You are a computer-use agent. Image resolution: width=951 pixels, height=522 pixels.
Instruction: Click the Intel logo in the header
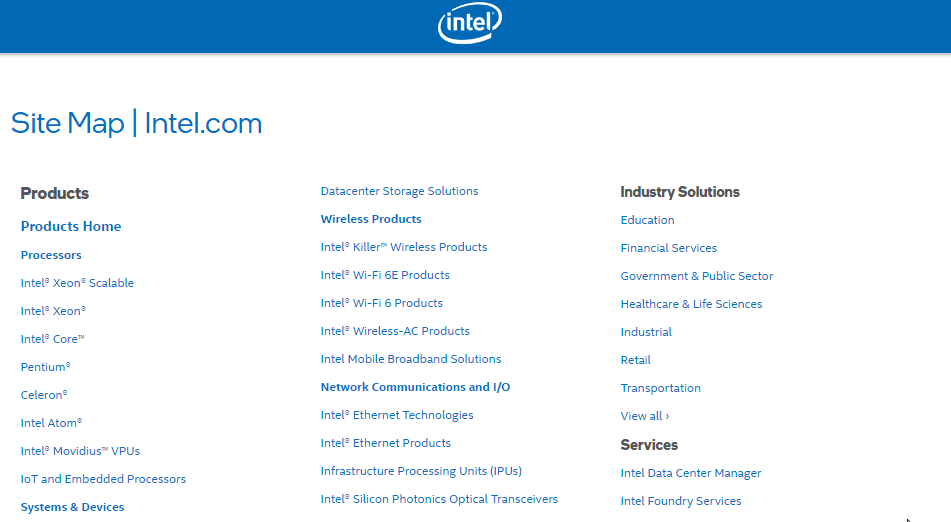pos(470,23)
